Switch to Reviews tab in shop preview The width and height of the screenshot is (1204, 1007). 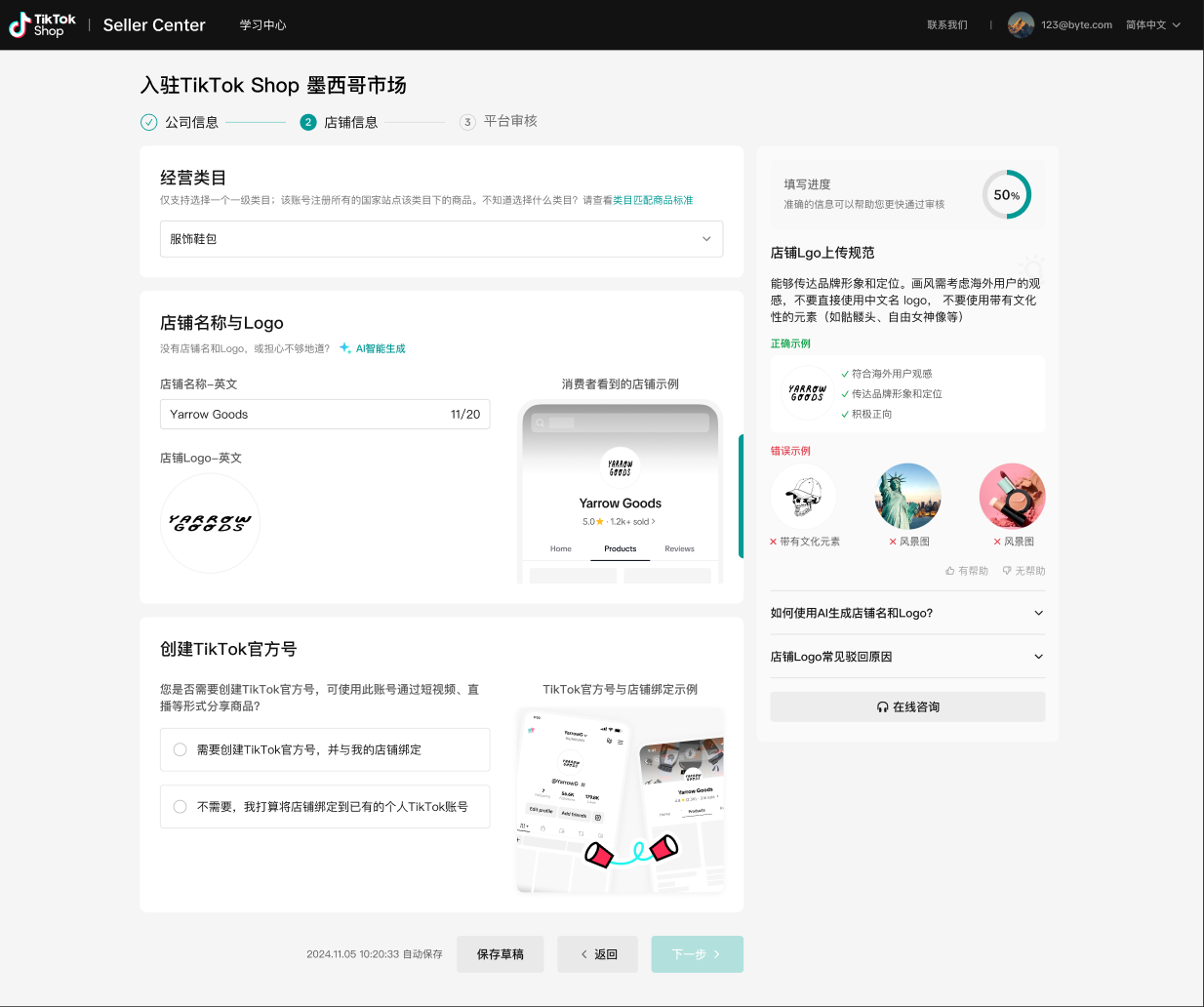click(680, 549)
